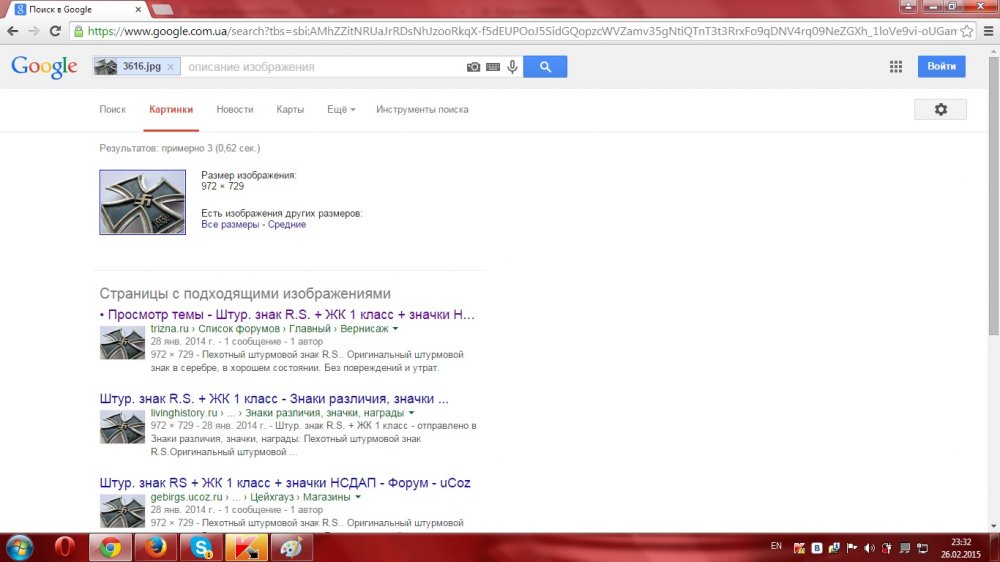Open Средние sizes link
Screen dimensions: 1000x562
[286, 225]
